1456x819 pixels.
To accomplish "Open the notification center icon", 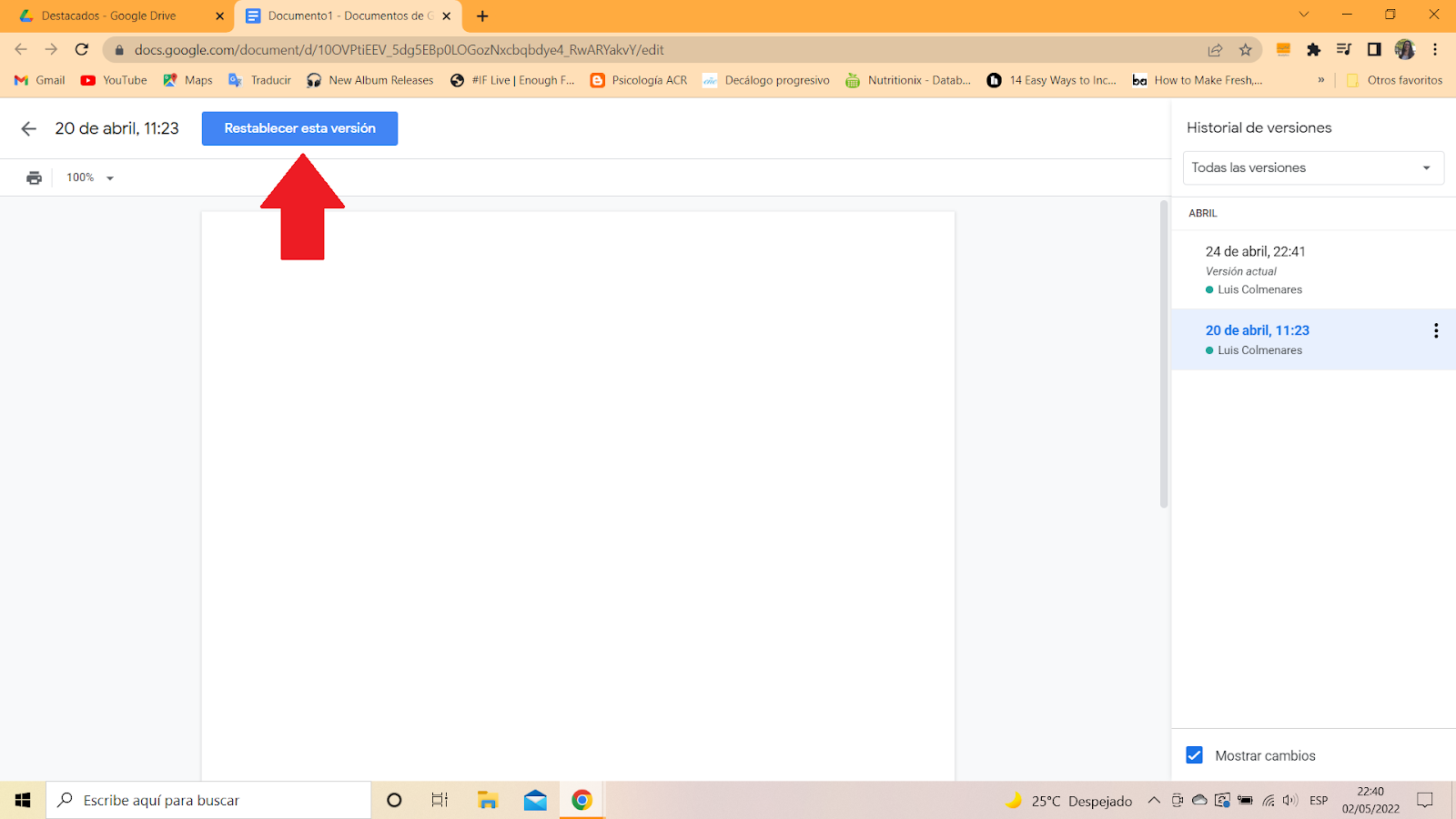I will [x=1425, y=801].
